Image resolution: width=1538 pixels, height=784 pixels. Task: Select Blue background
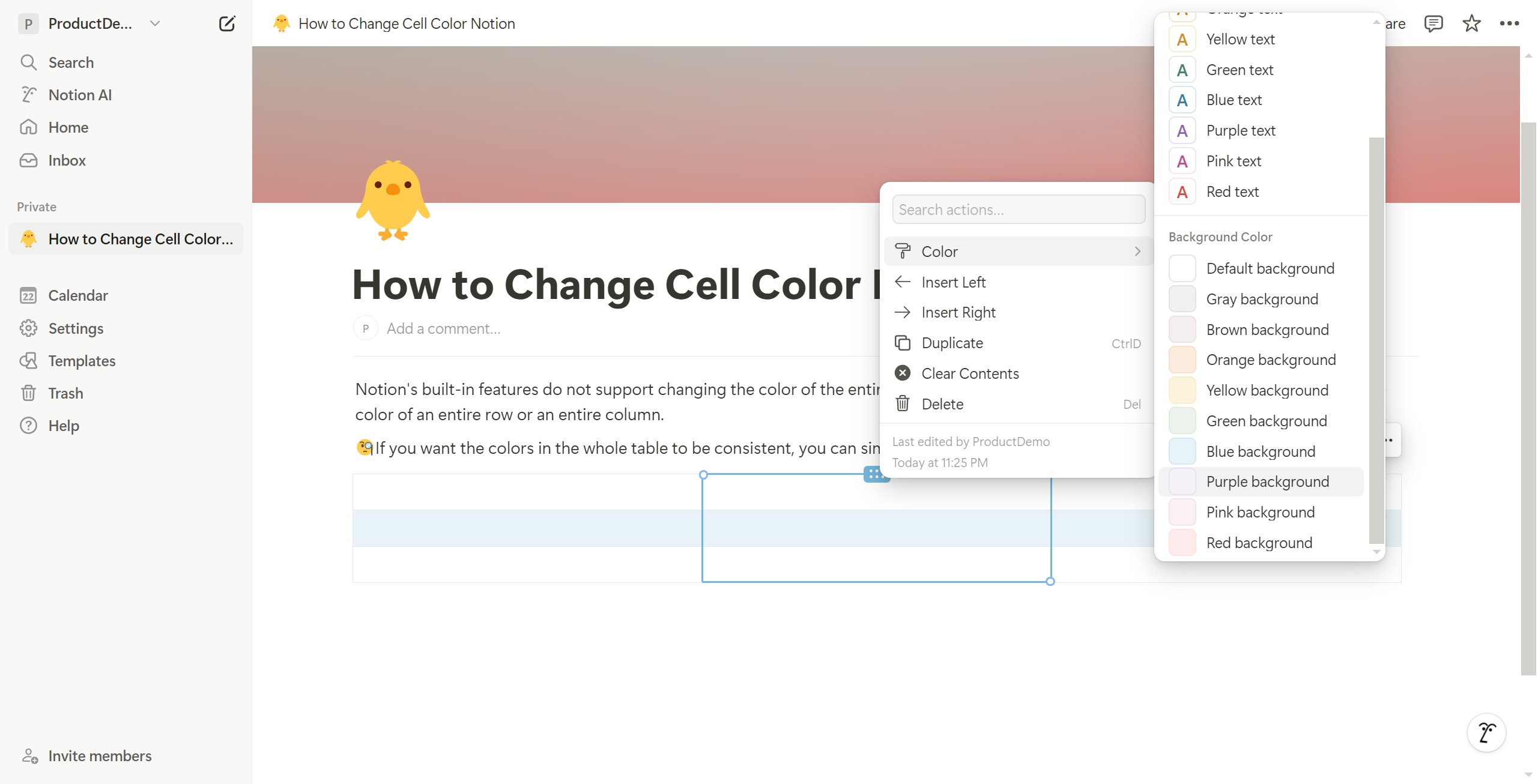(1261, 451)
